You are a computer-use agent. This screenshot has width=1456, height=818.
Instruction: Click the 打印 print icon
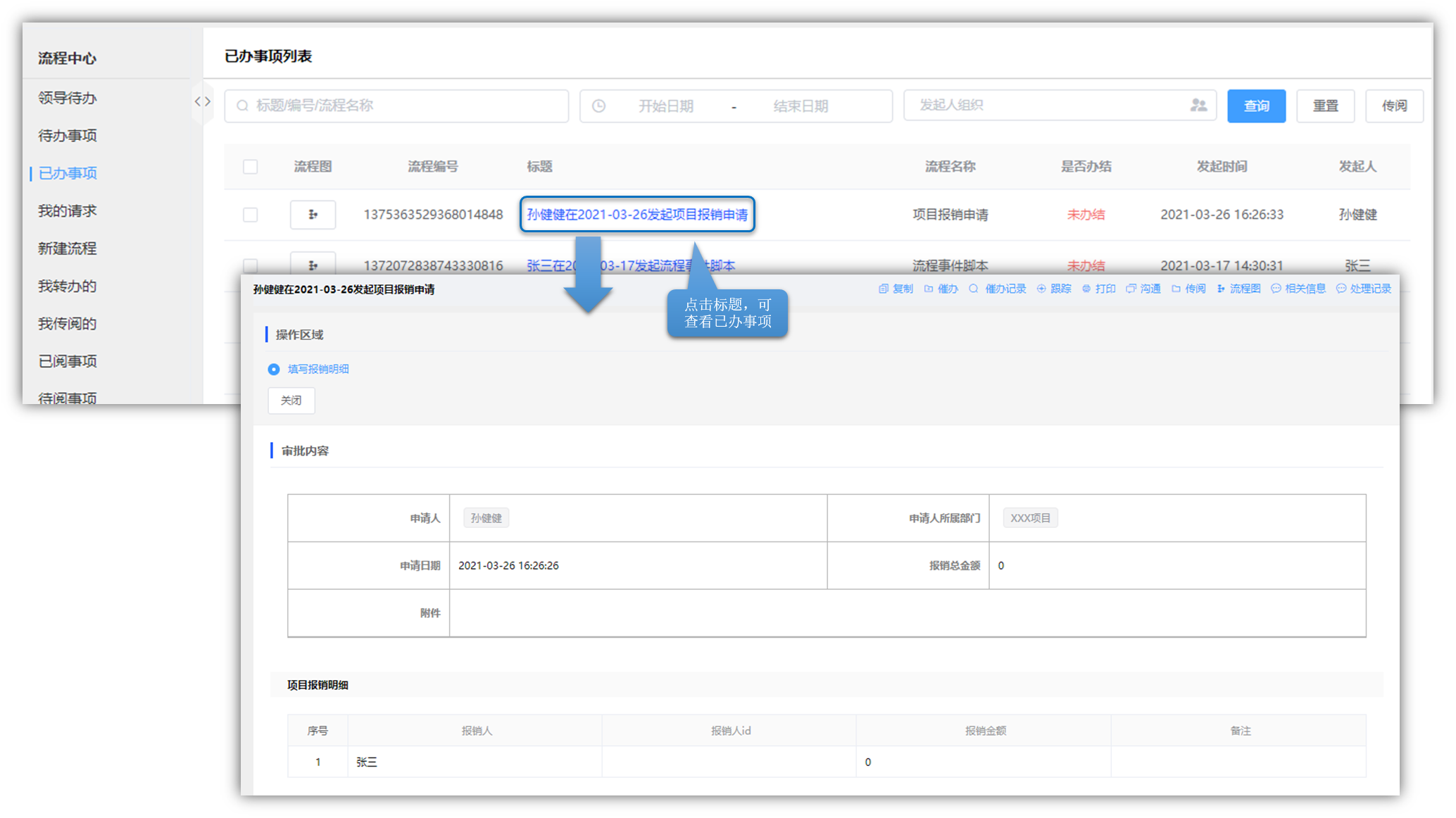pyautogui.click(x=1086, y=289)
